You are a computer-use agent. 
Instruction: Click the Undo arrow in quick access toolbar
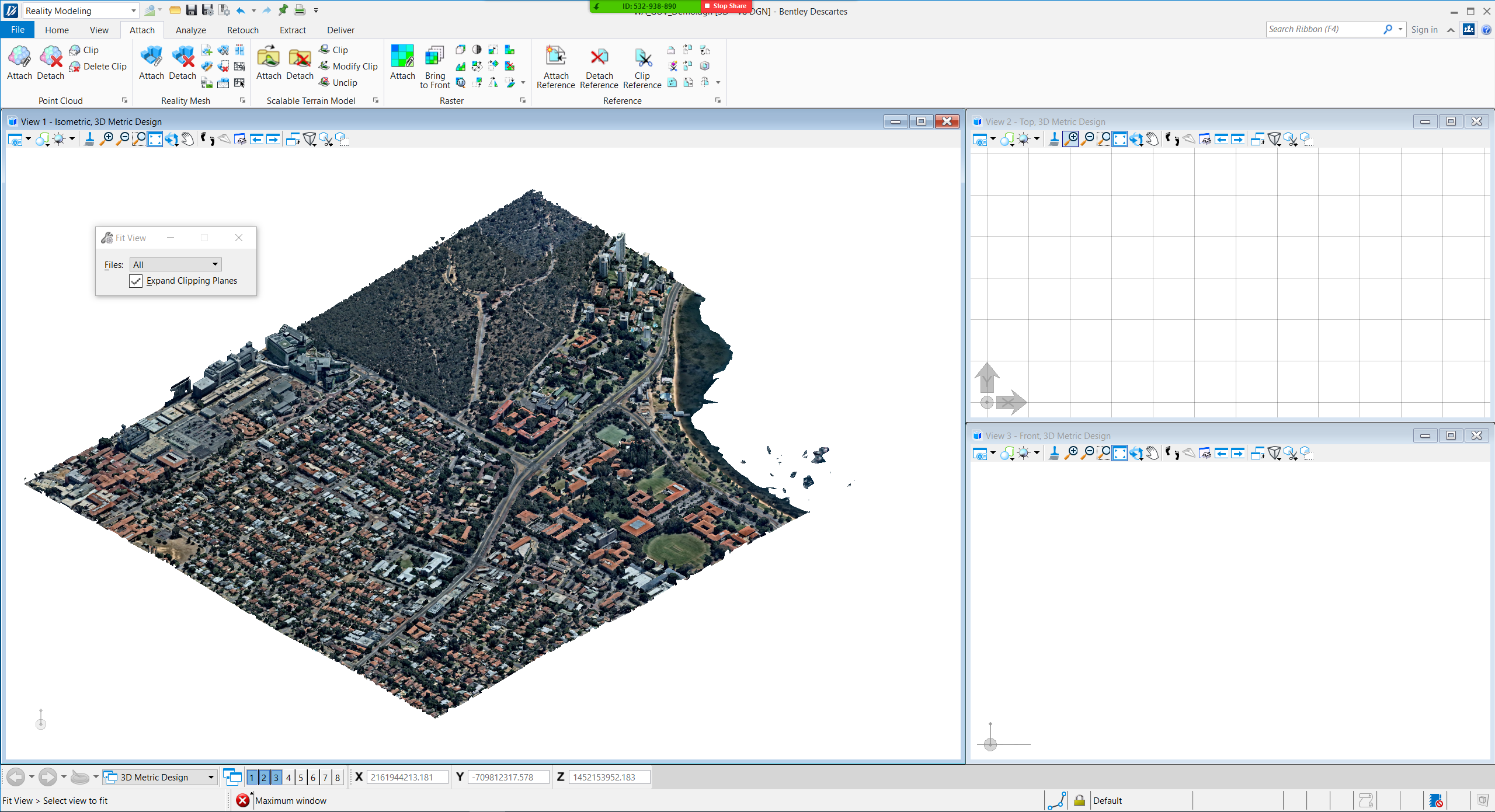tap(240, 10)
